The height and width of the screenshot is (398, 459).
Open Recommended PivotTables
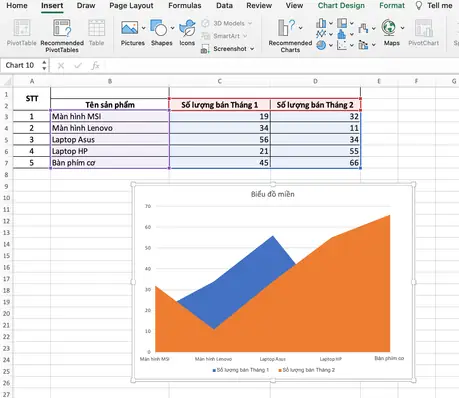[x=62, y=28]
